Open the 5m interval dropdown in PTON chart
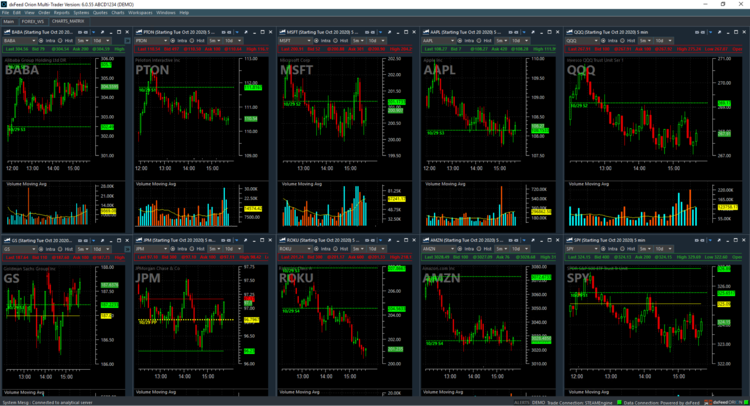The height and width of the screenshot is (406, 750). click(215, 41)
